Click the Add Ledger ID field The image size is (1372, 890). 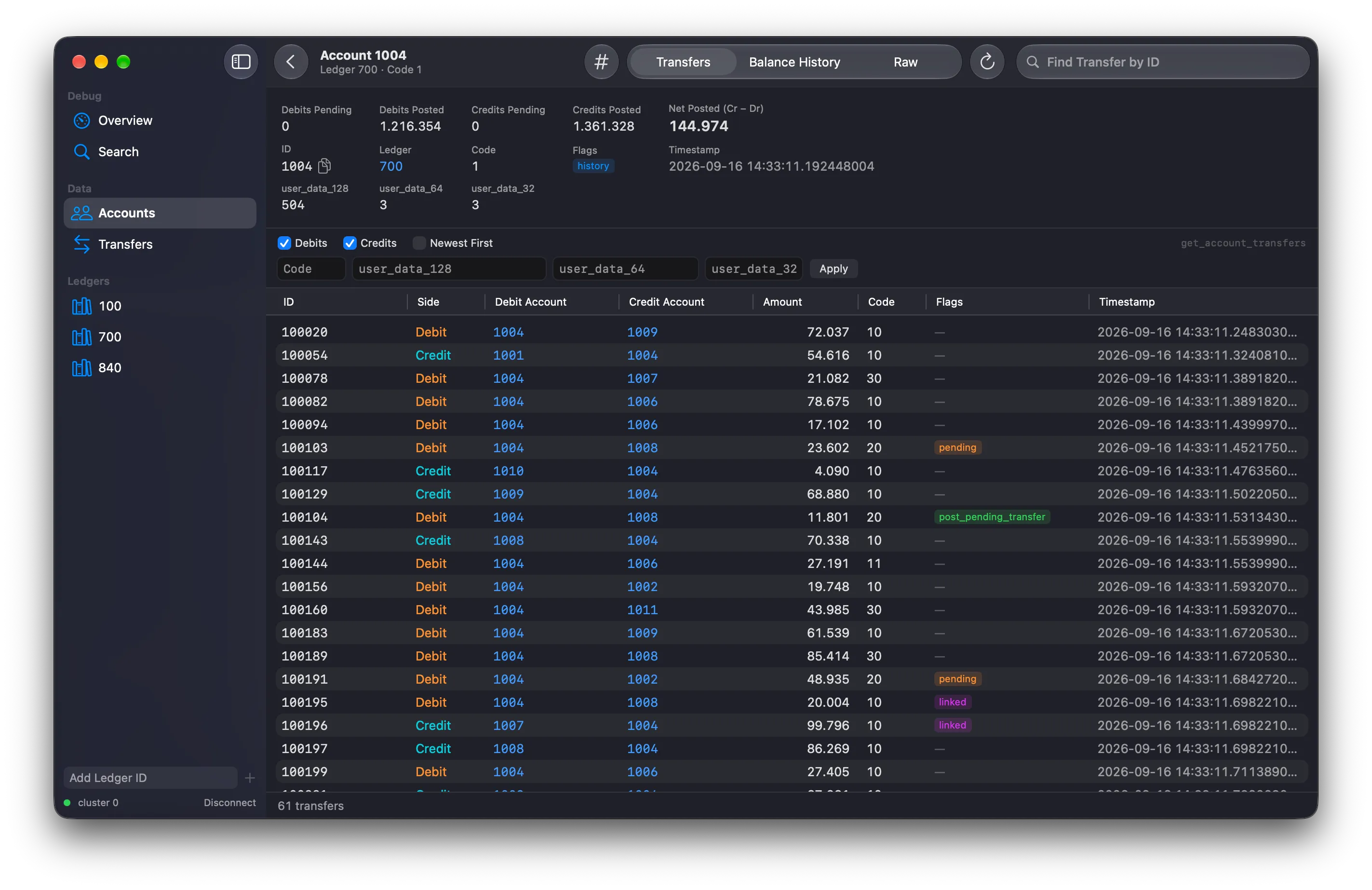point(150,777)
